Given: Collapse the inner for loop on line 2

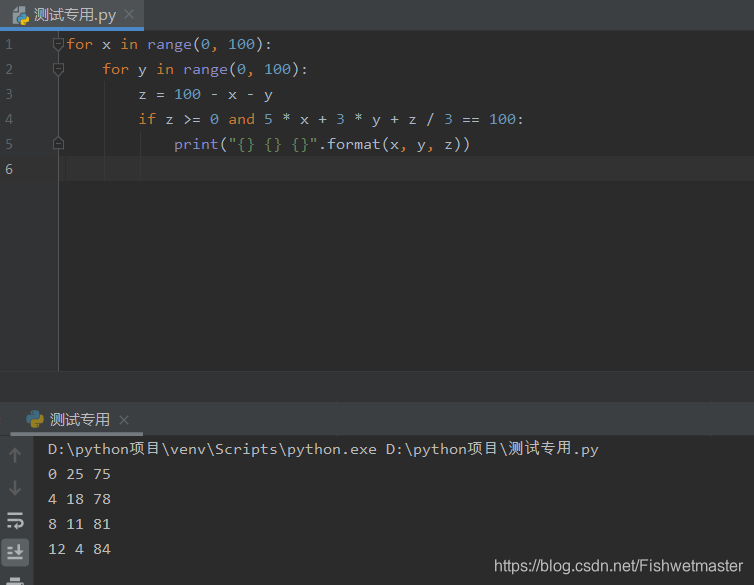Looking at the screenshot, I should [x=58, y=69].
